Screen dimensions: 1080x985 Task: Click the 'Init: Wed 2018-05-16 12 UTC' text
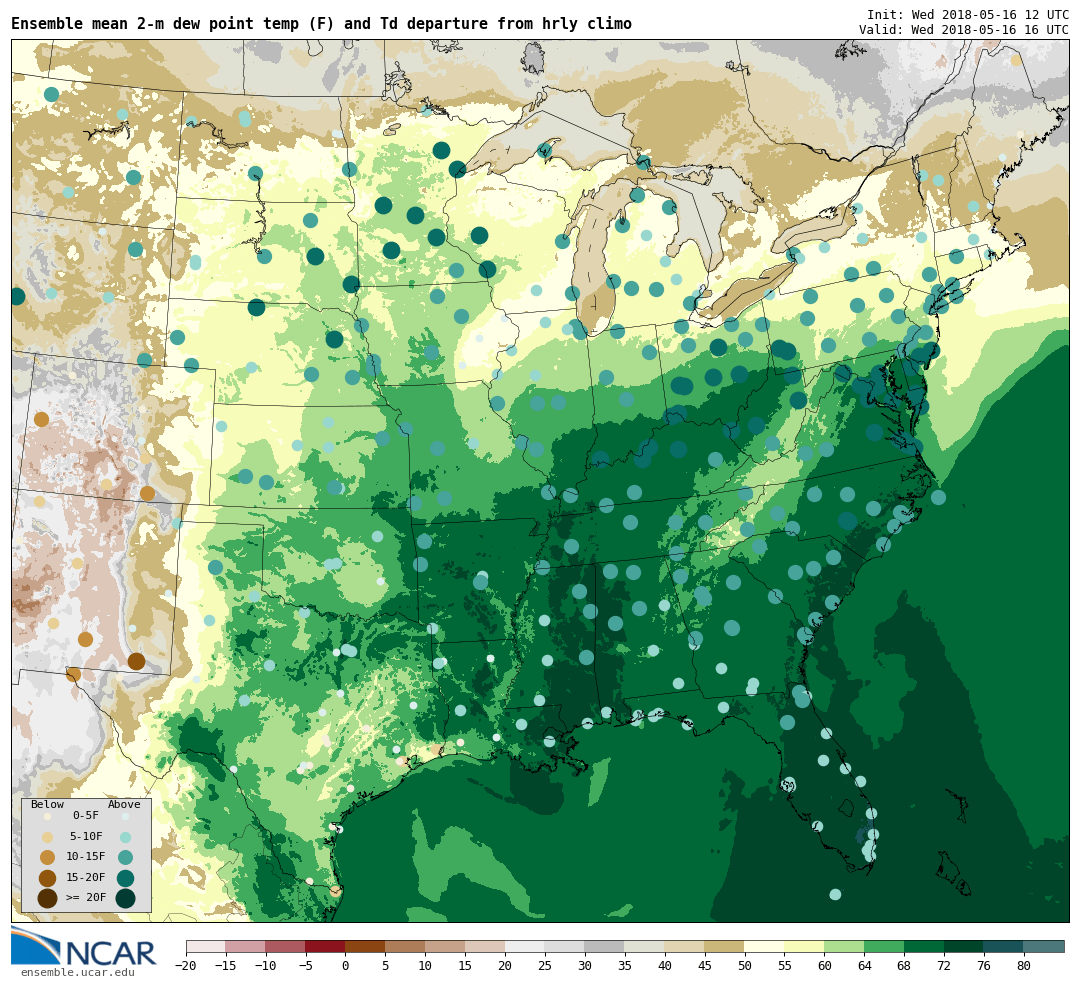[x=968, y=14]
